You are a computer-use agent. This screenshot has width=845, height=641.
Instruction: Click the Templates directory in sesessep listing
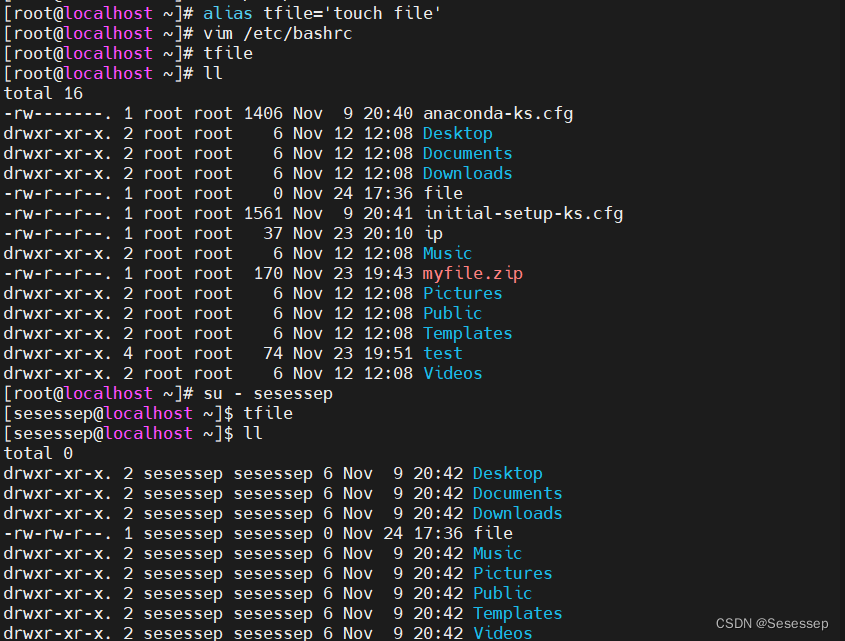(x=517, y=613)
